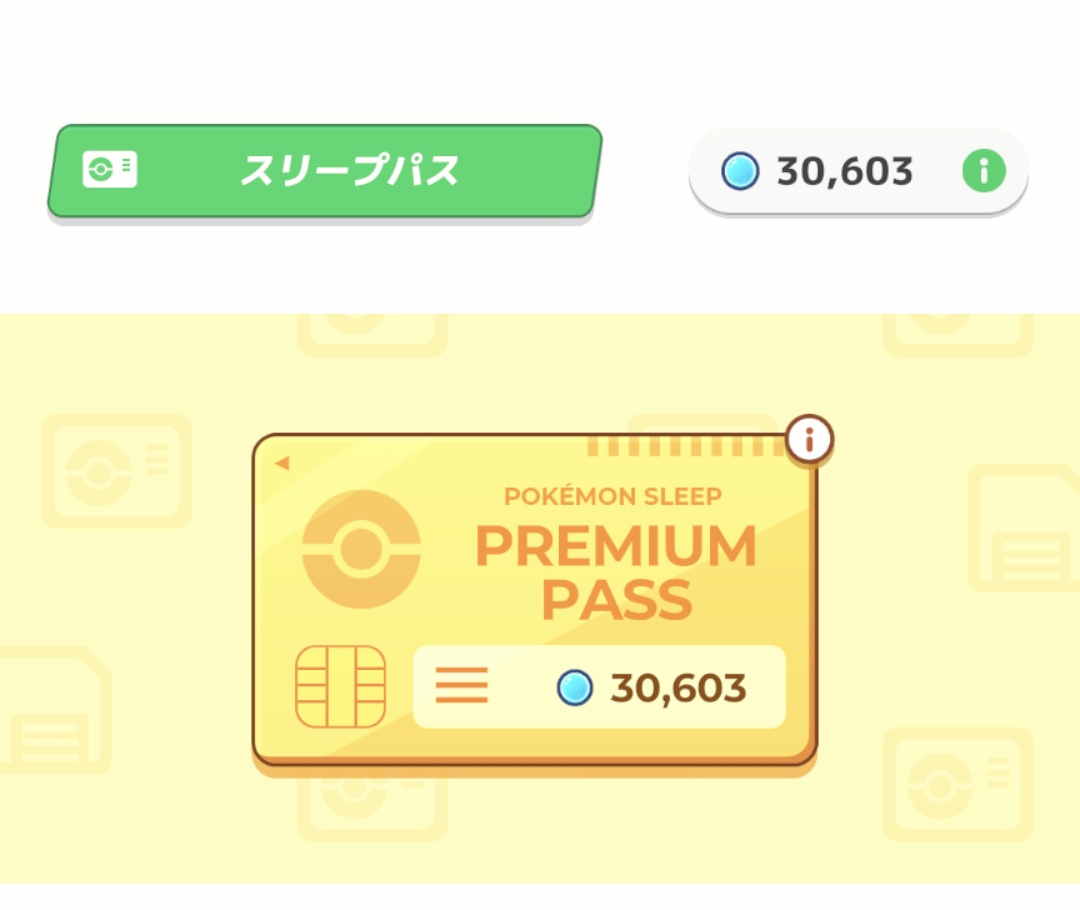Select the スリープパス banner label
The width and height of the screenshot is (1080, 910).
click(x=349, y=171)
